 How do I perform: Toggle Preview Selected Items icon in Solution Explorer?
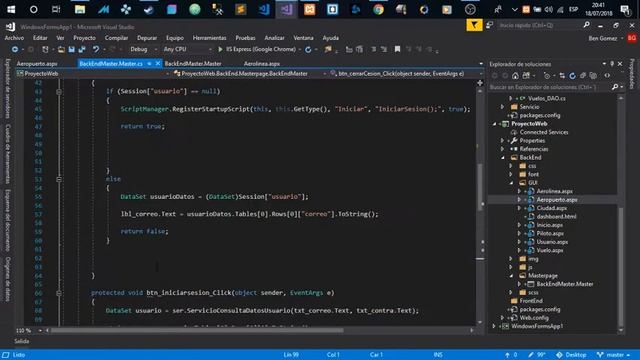coord(607,76)
